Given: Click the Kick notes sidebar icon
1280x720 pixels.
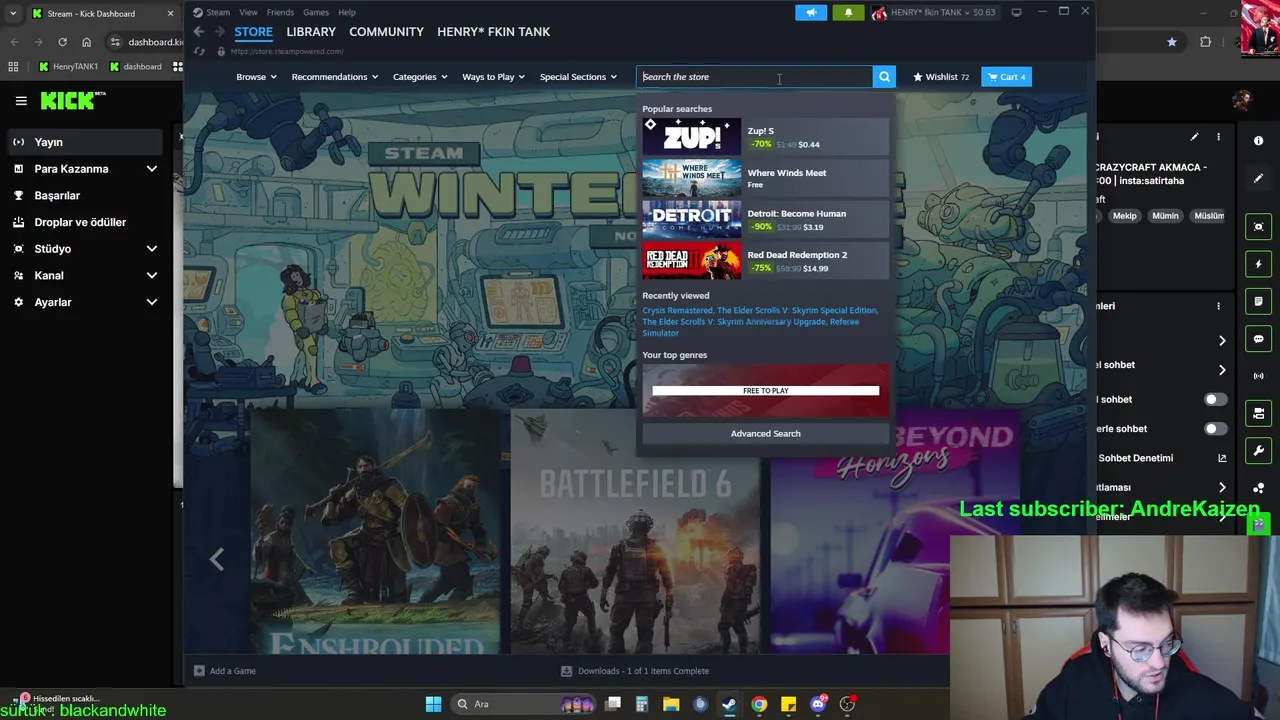Looking at the screenshot, I should pyautogui.click(x=1259, y=301).
